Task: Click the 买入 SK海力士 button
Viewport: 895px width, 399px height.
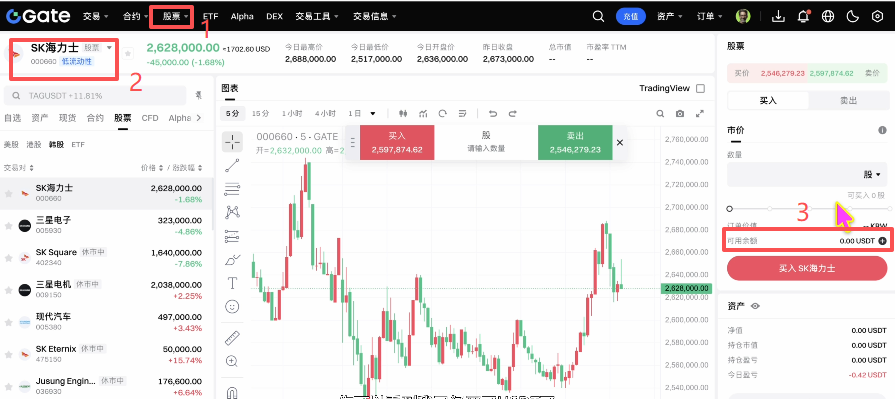Action: (x=807, y=268)
